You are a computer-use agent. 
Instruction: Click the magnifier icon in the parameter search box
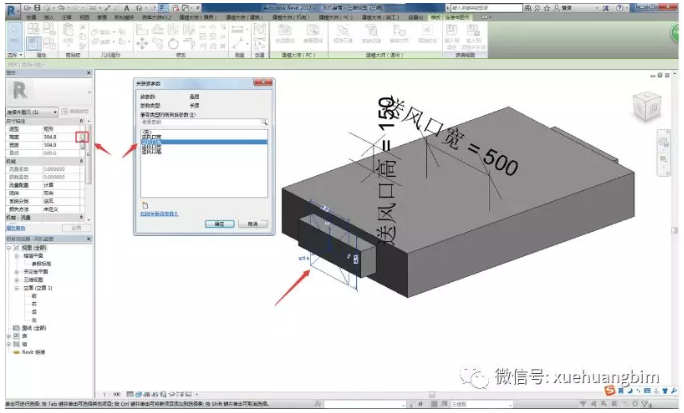[264, 122]
